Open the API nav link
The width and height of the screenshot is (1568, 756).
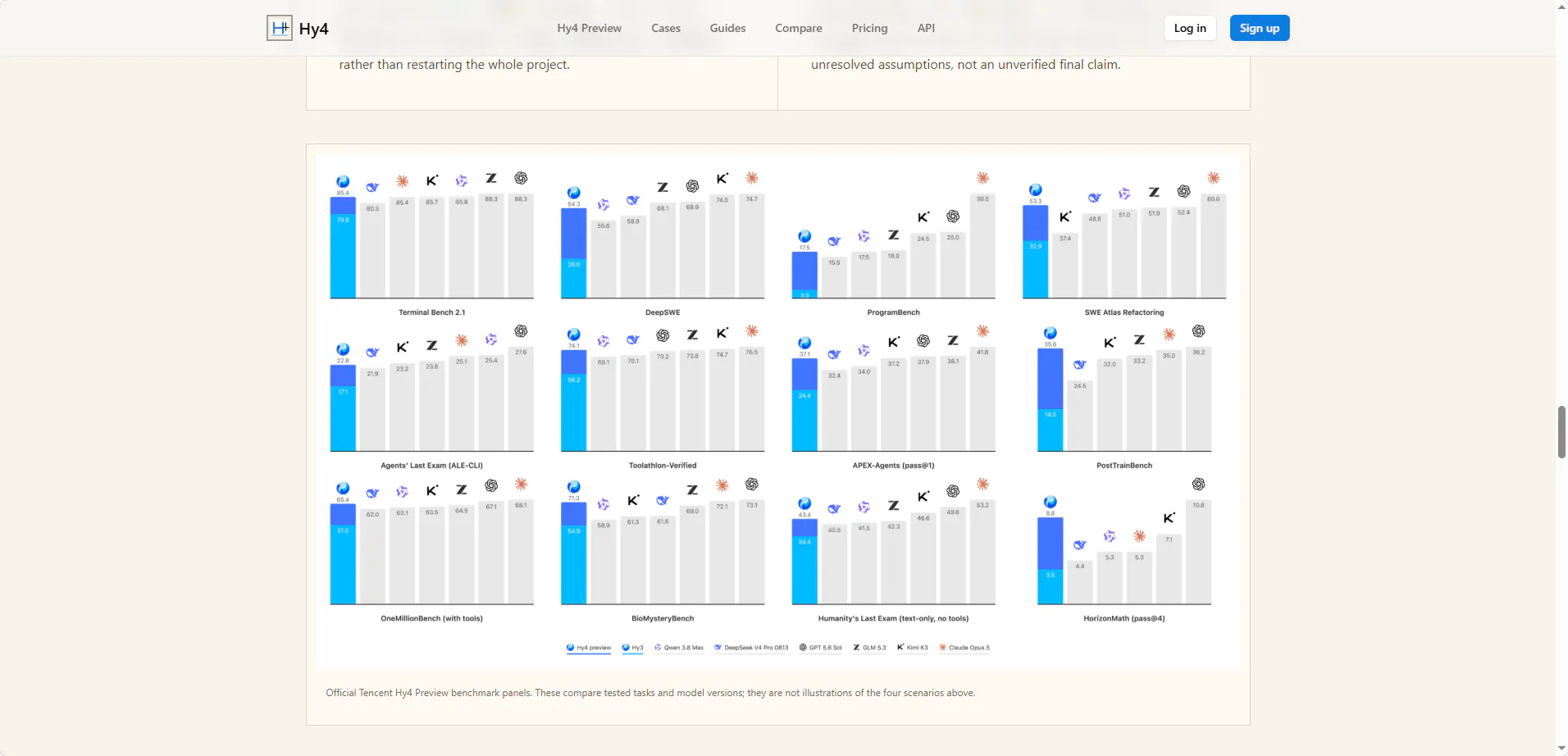pyautogui.click(x=926, y=28)
